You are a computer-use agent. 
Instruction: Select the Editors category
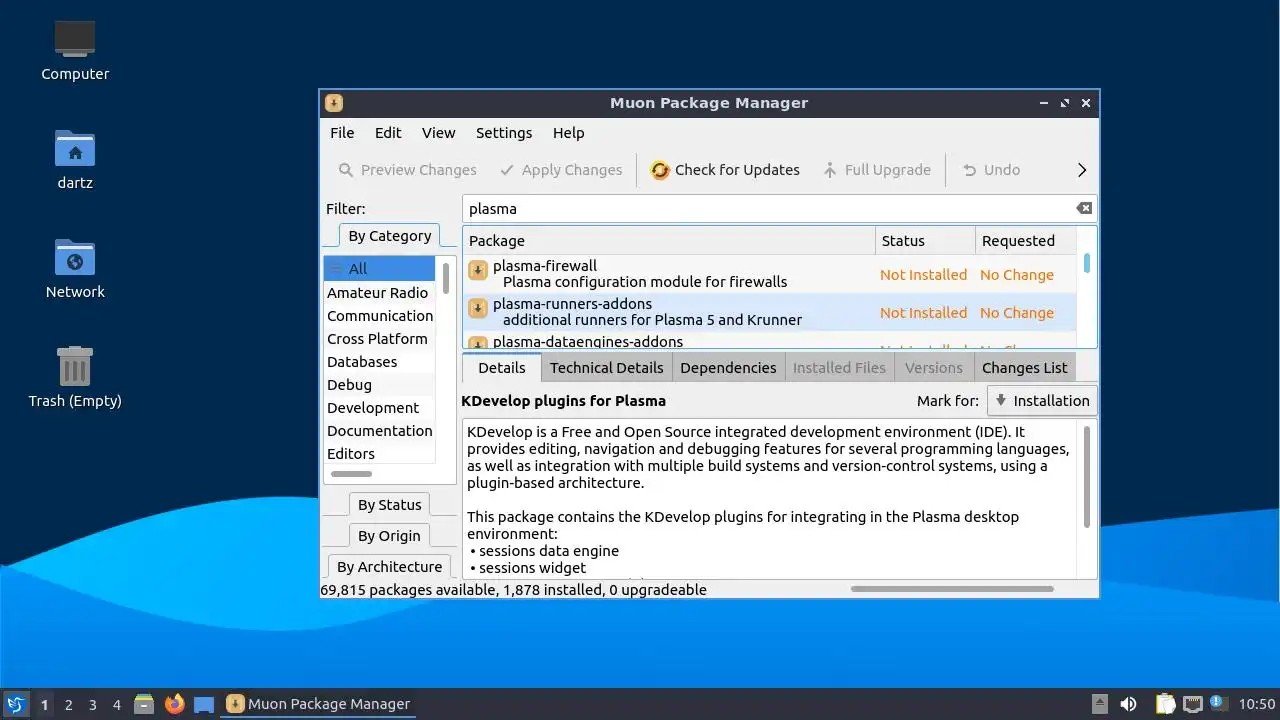point(379,454)
